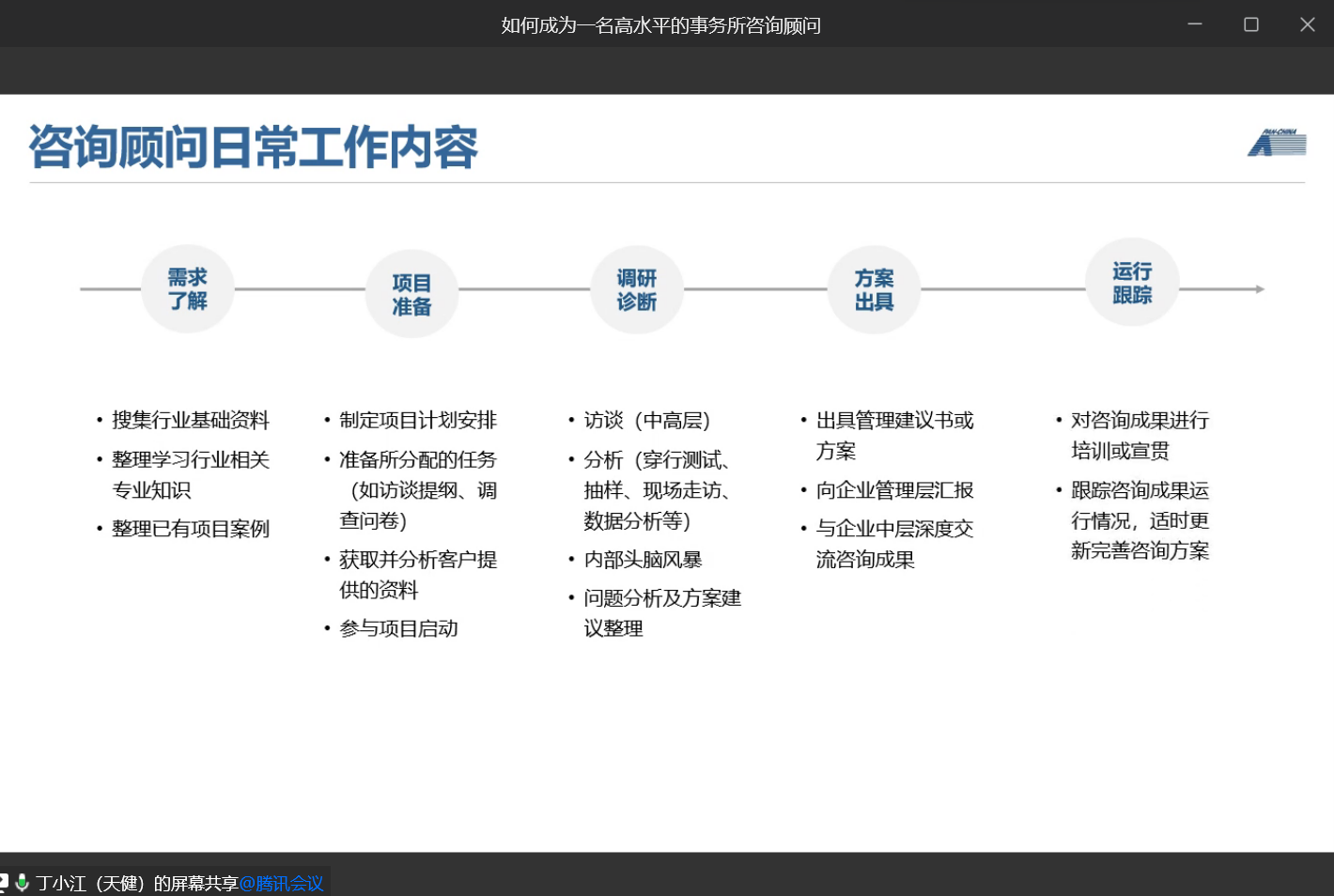Open the @腾讯会议 link

pyautogui.click(x=281, y=884)
